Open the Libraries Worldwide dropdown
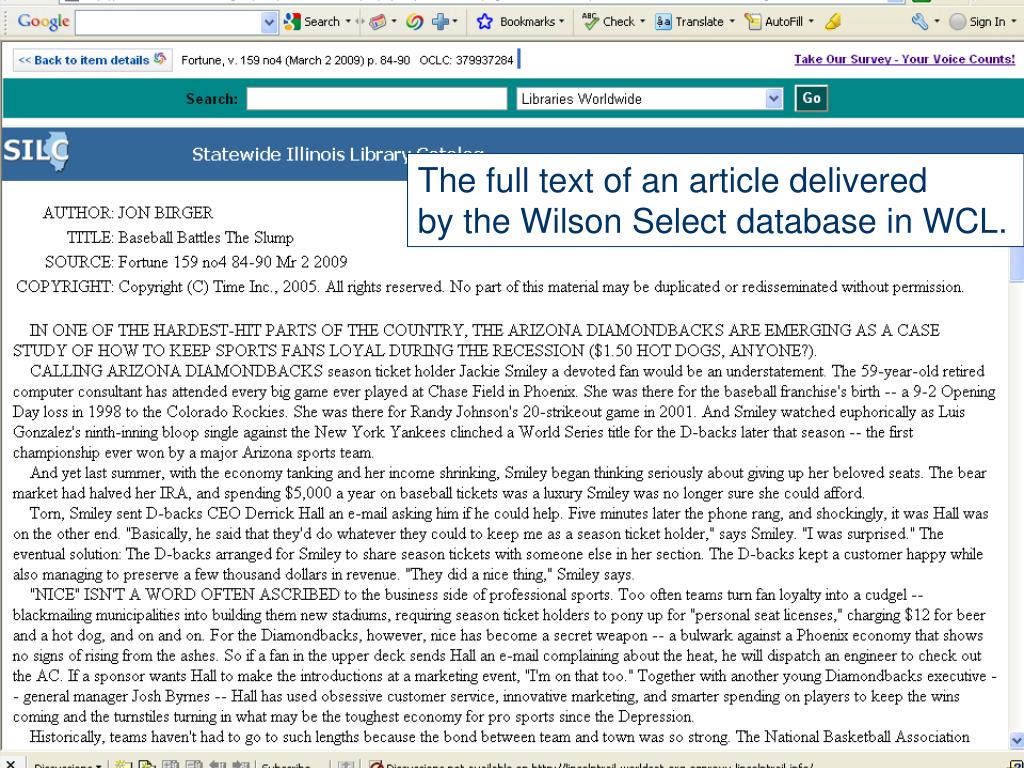Viewport: 1024px width, 768px height. pos(650,99)
